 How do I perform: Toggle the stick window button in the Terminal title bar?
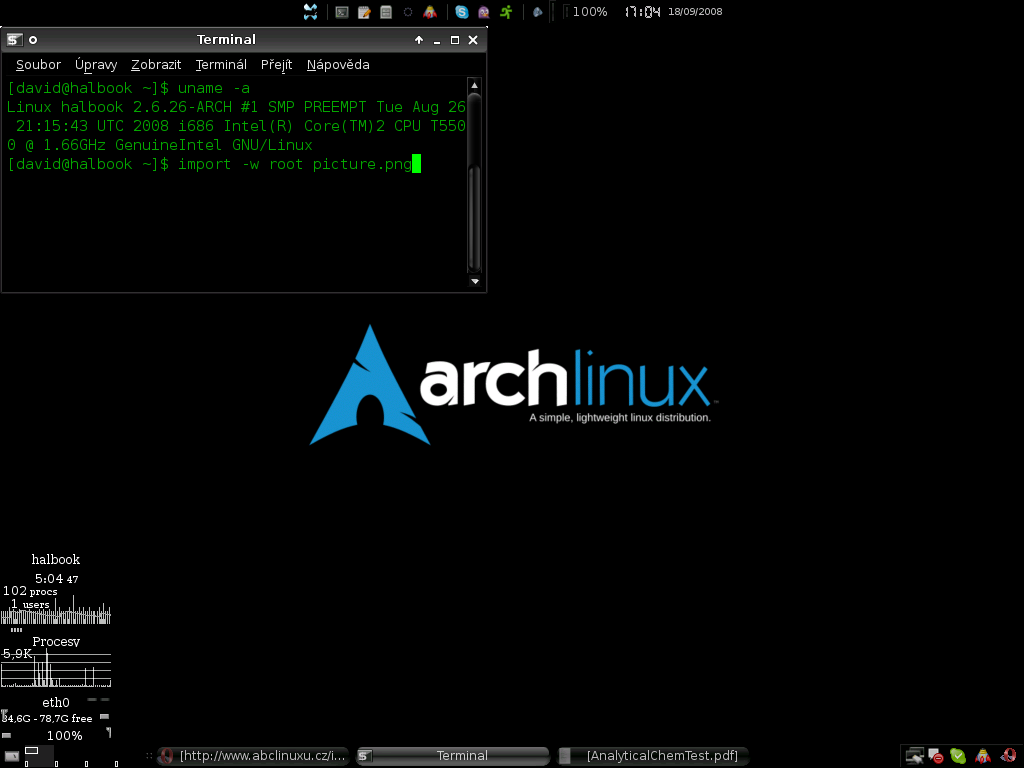33,40
